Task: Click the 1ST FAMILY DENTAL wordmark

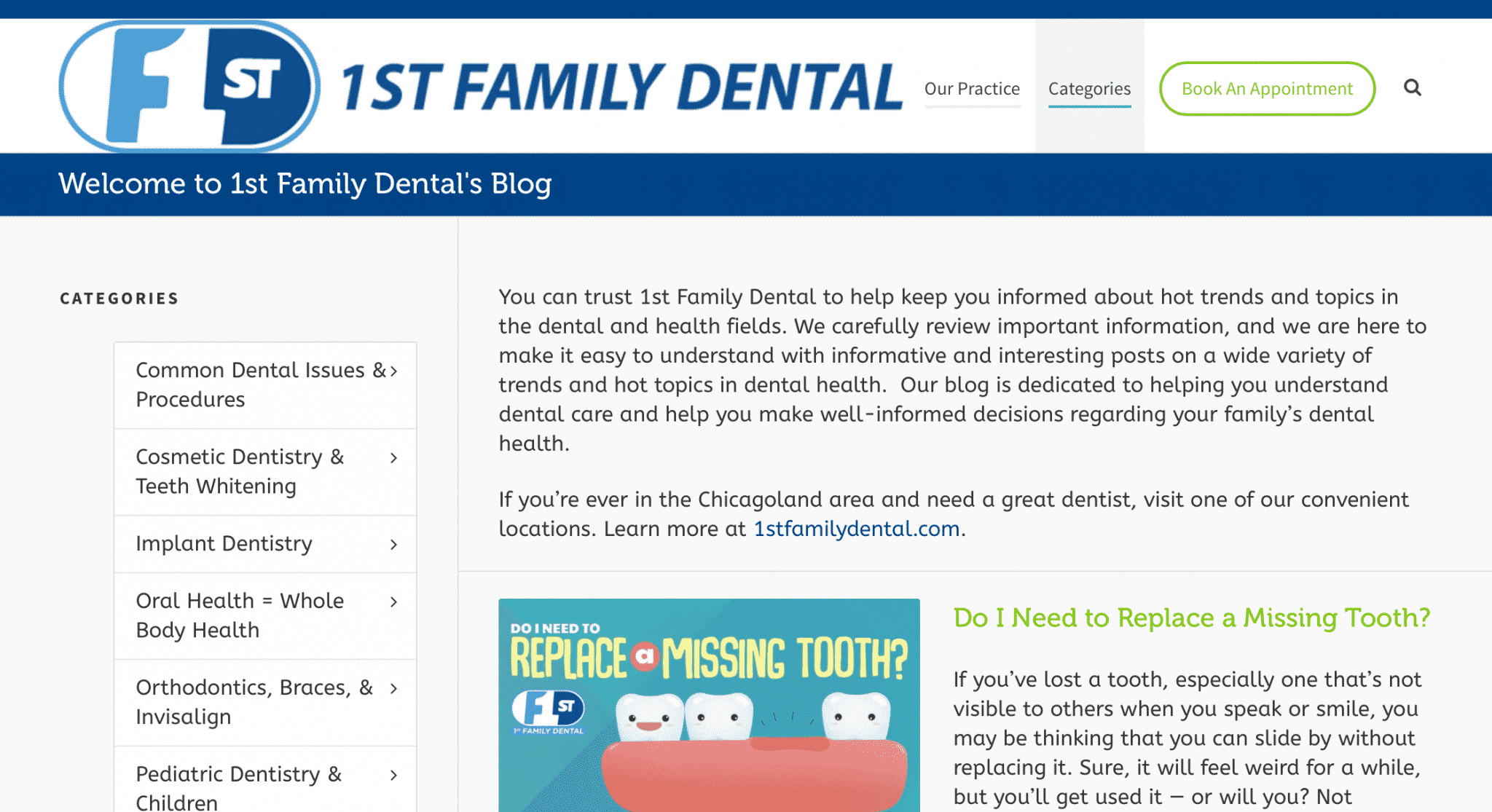Action: tap(621, 87)
